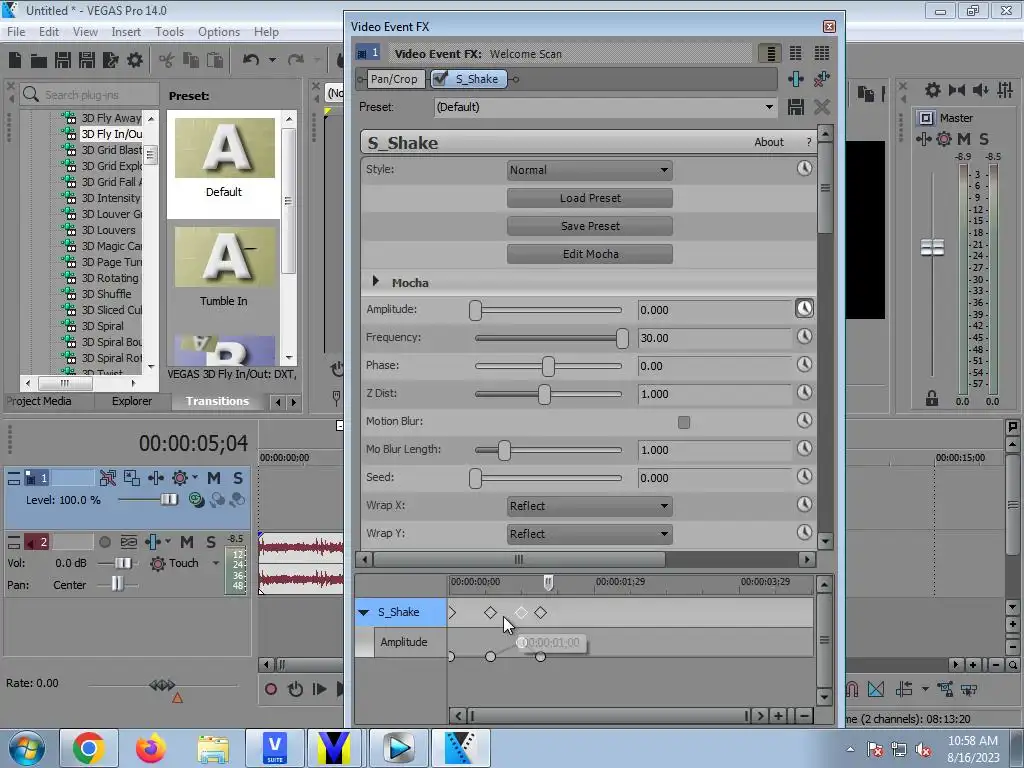Click the Amplitude value input field
The height and width of the screenshot is (768, 1024).
tap(715, 310)
